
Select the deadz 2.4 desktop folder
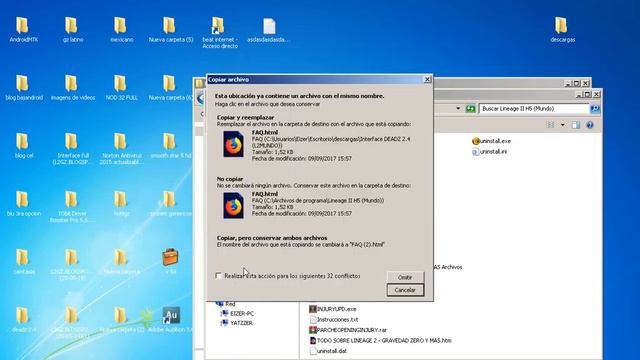click(23, 320)
